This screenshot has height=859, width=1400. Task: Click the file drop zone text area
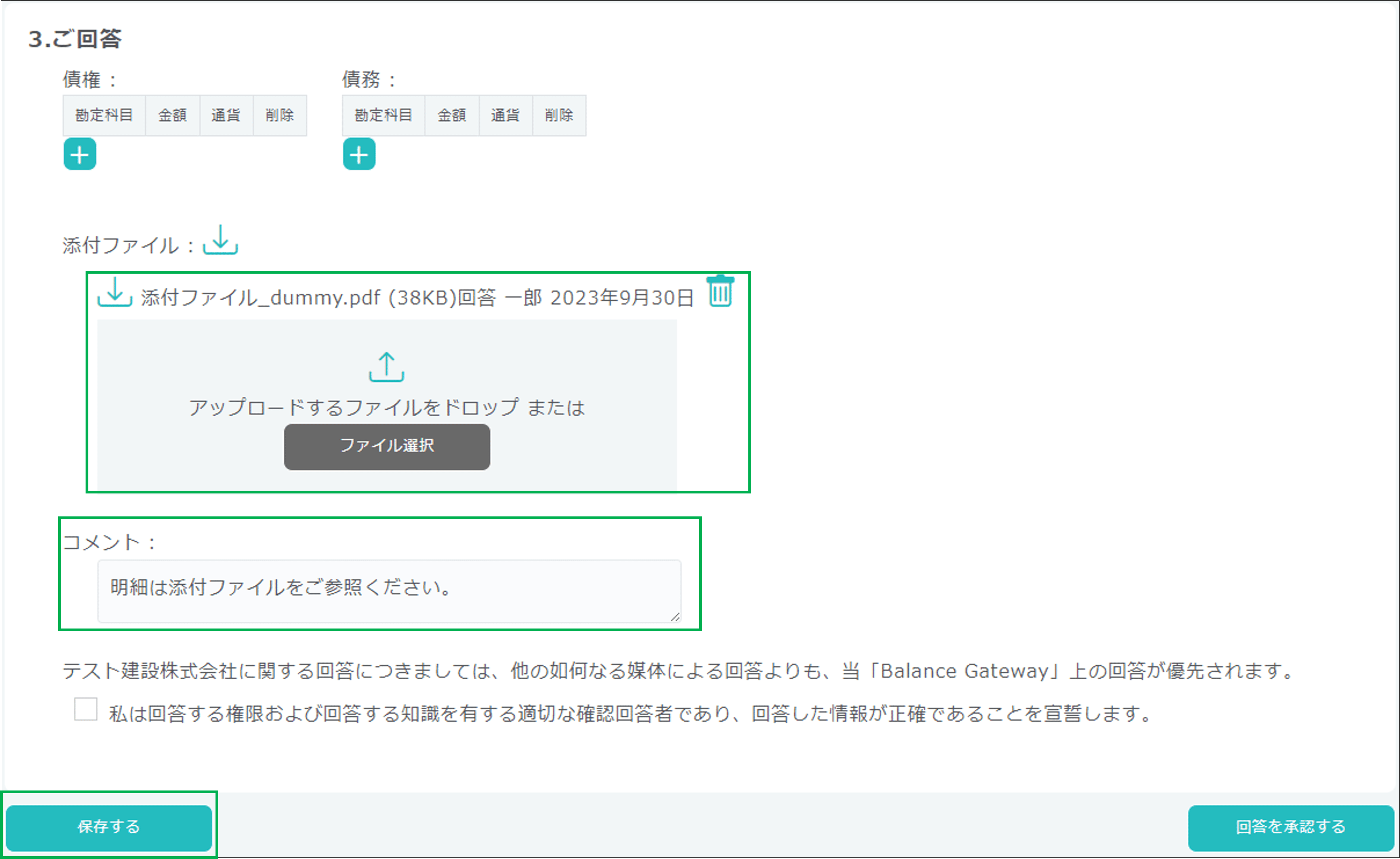pyautogui.click(x=386, y=408)
